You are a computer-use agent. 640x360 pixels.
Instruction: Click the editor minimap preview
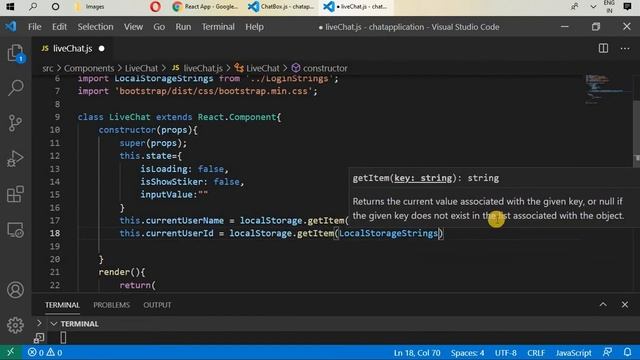tap(606, 90)
